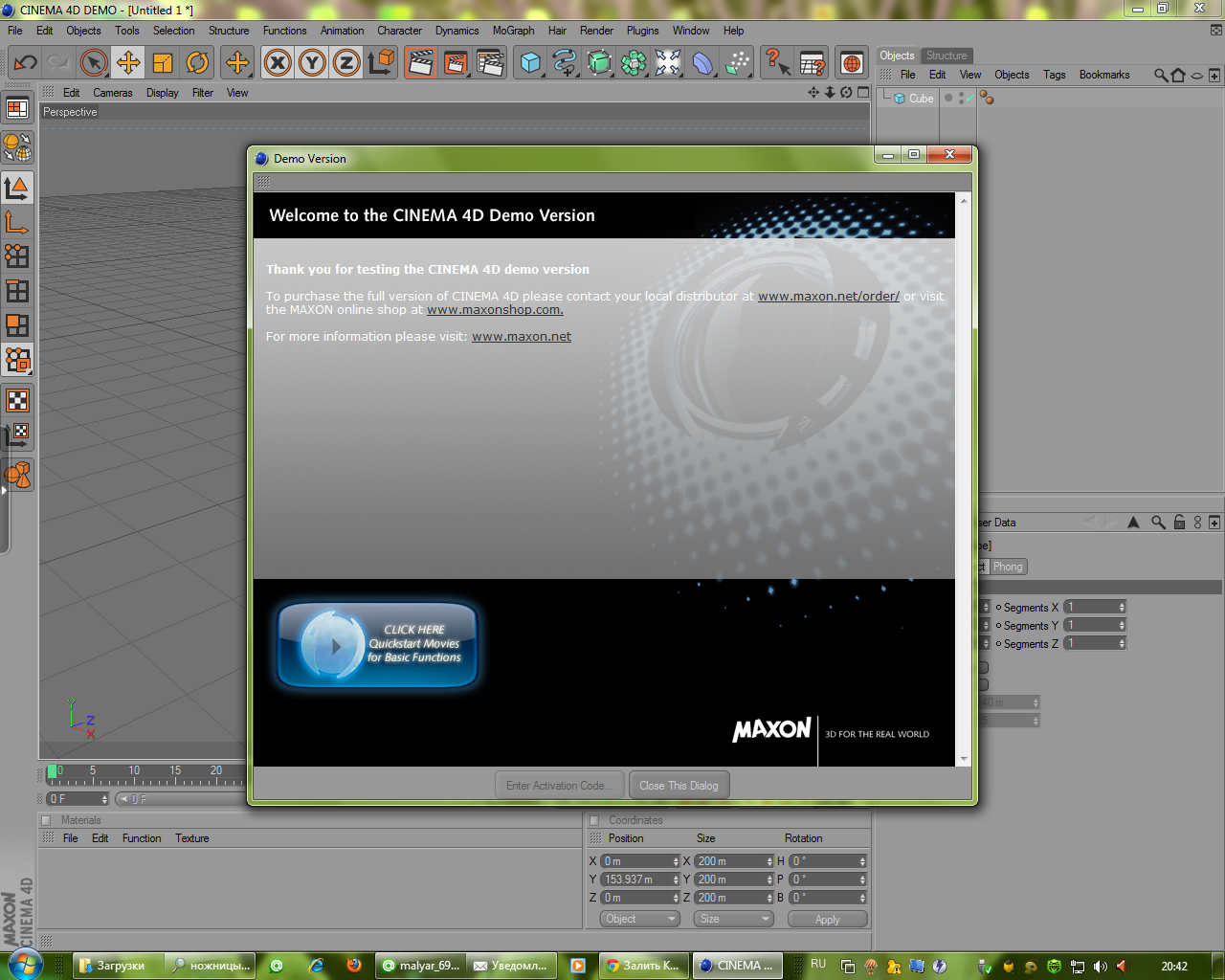Render in the Picture Viewer
The image size is (1225, 980).
pyautogui.click(x=456, y=63)
